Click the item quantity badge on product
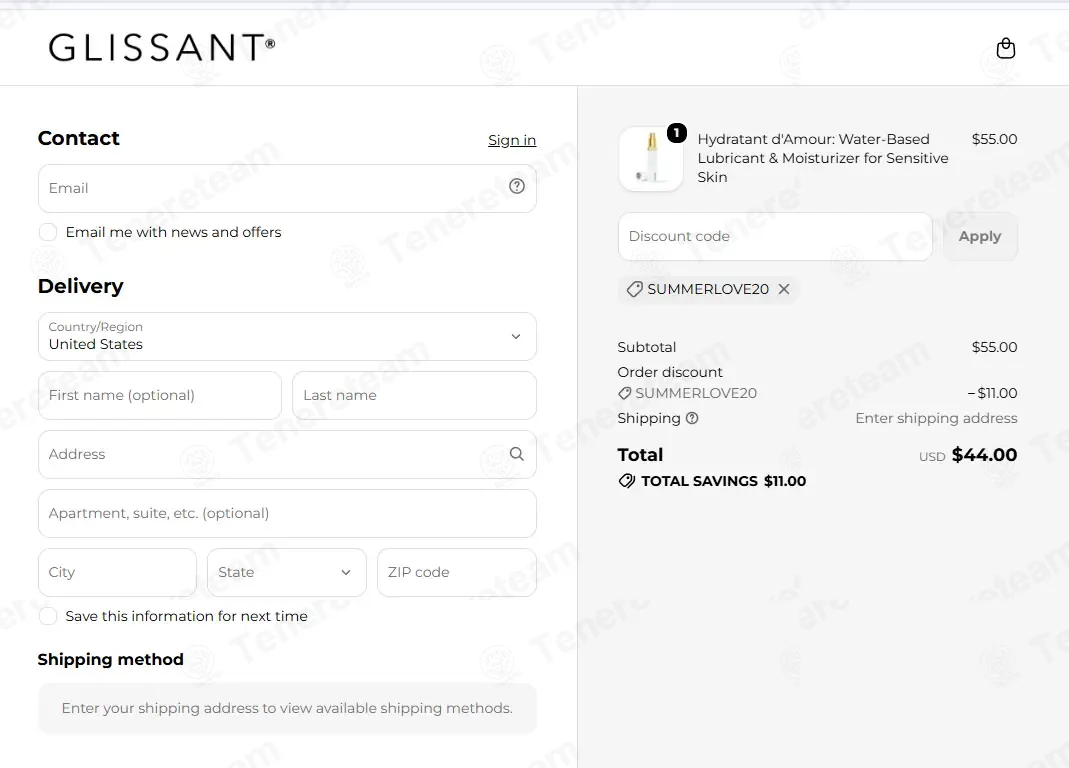This screenshot has height=768, width=1069. (676, 132)
